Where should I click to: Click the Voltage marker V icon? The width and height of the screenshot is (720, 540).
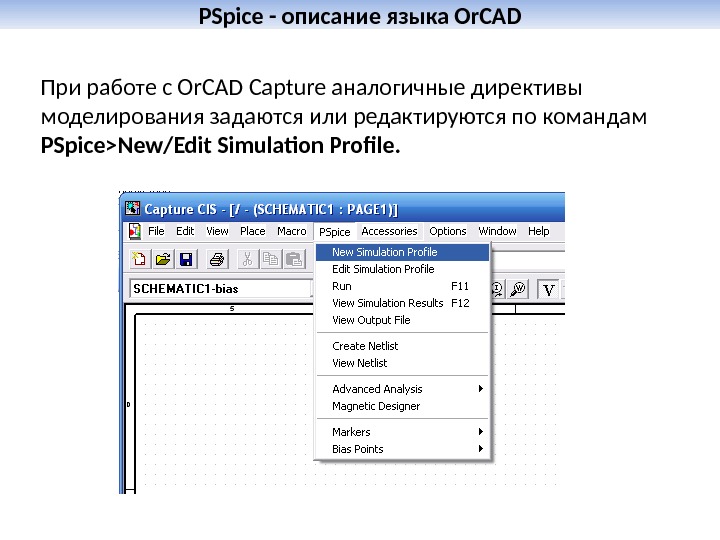[548, 290]
